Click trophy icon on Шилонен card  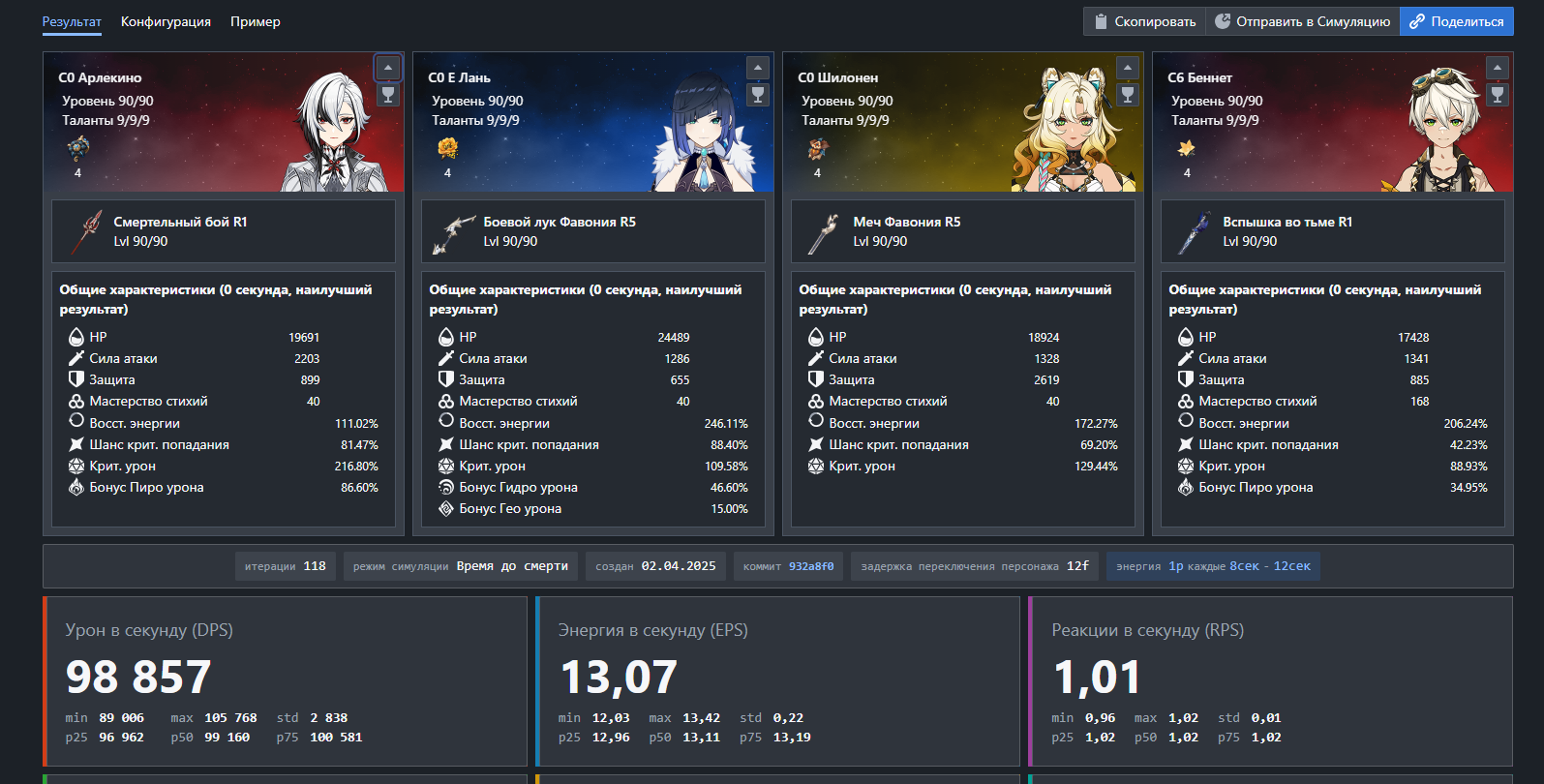[1128, 95]
